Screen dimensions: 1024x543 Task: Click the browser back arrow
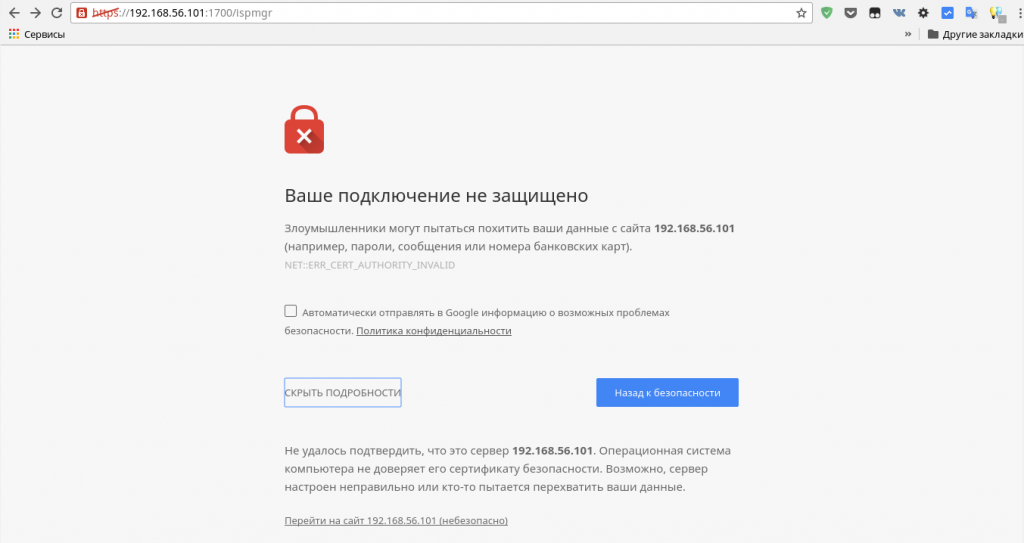pyautogui.click(x=13, y=13)
